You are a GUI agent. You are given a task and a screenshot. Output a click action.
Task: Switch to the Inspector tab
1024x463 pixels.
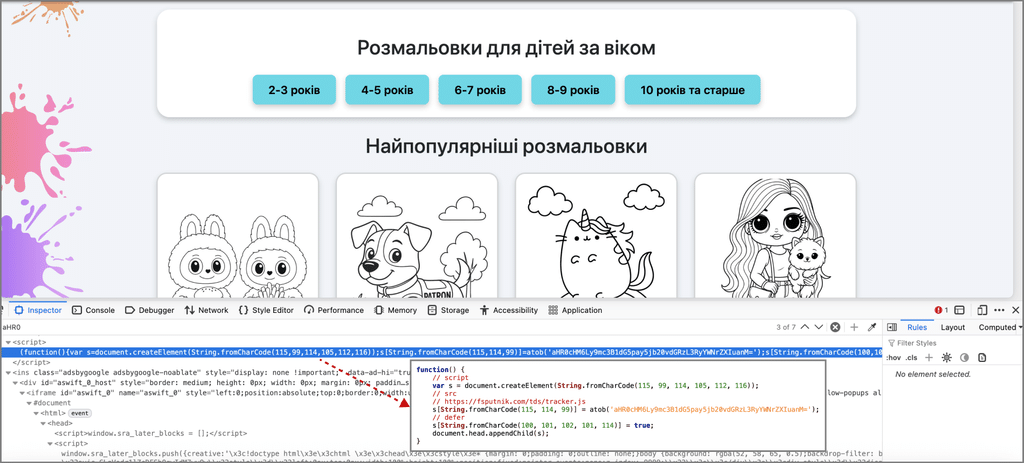click(38, 310)
